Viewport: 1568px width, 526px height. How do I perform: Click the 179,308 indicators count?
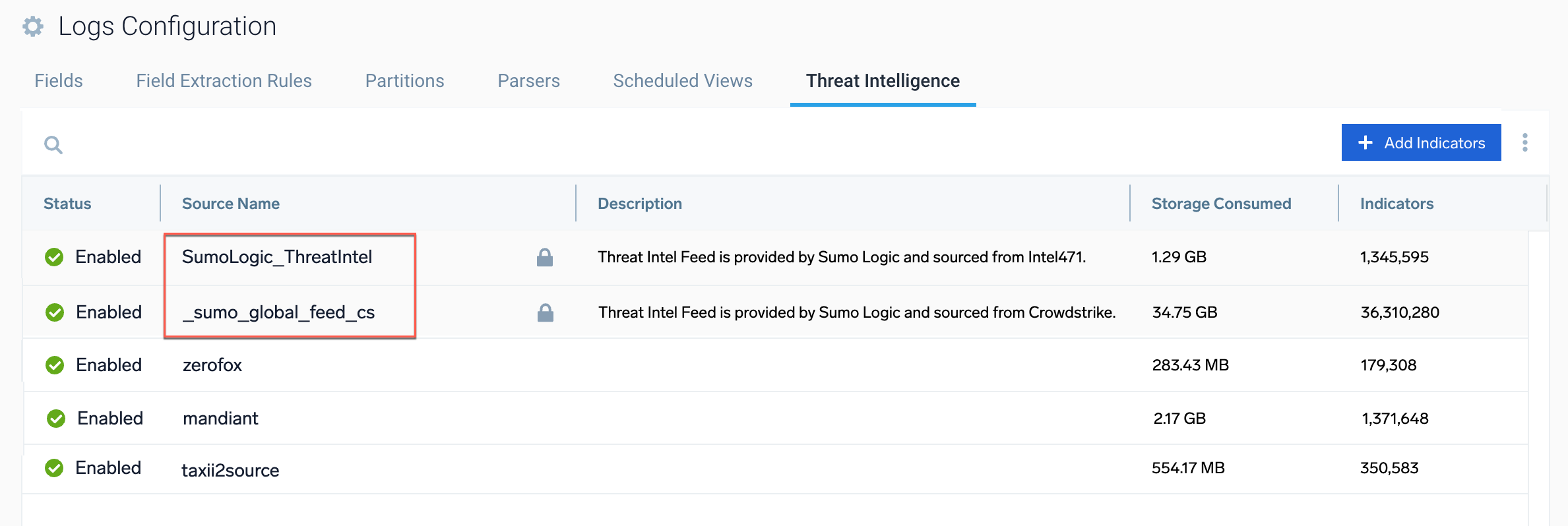[x=1389, y=365]
